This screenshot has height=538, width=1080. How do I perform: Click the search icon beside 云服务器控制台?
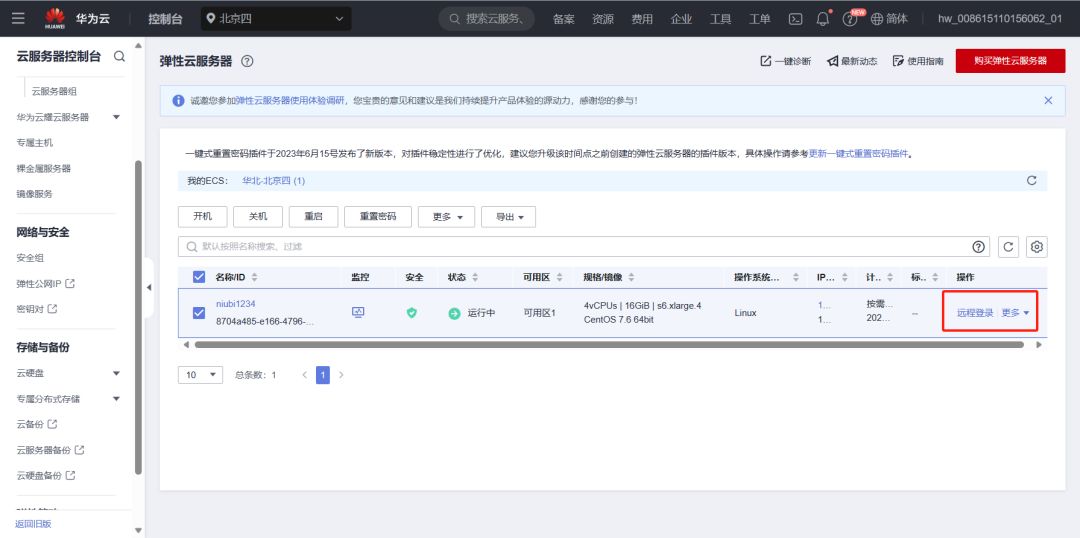[119, 57]
